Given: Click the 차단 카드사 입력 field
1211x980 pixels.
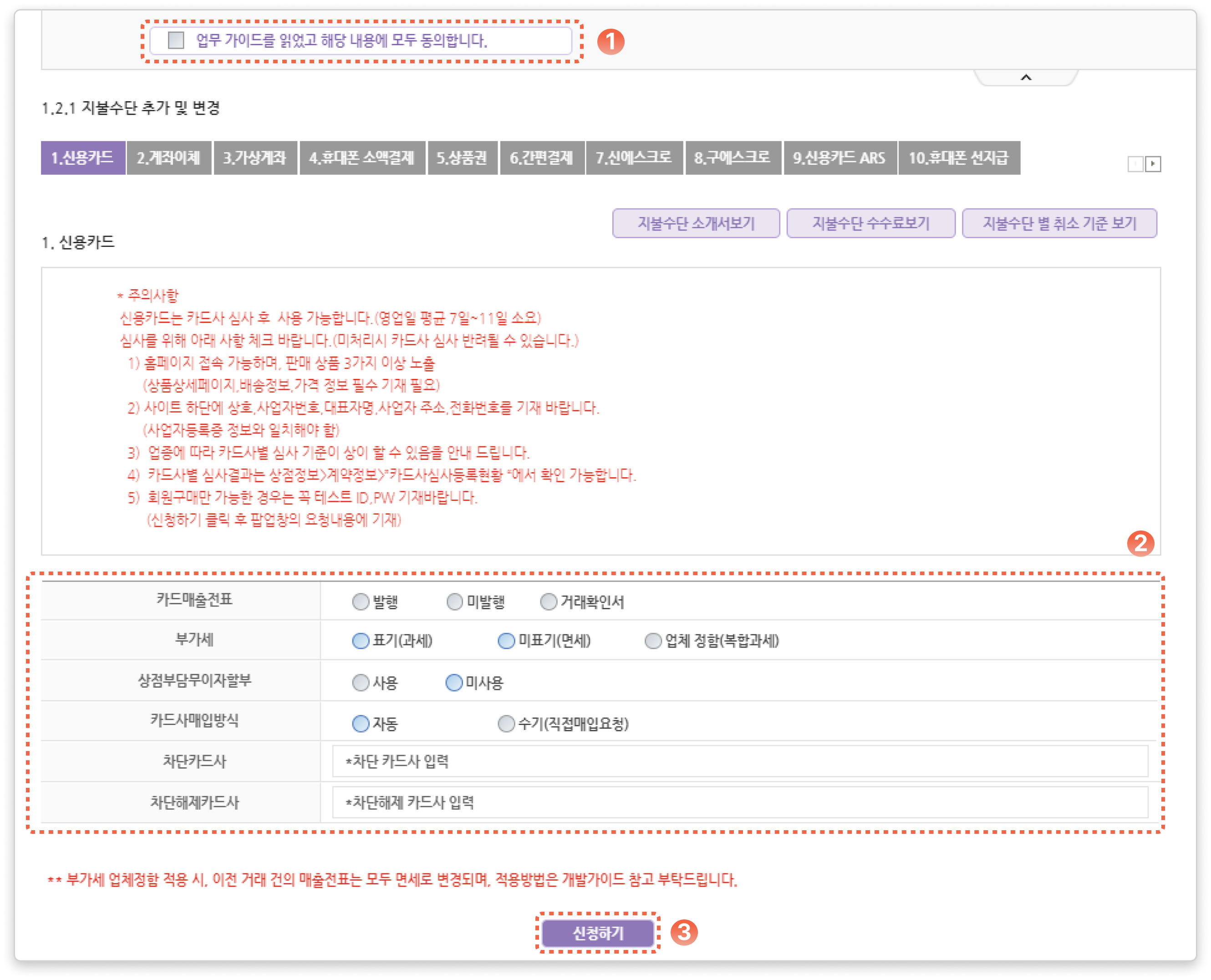Looking at the screenshot, I should (740, 761).
